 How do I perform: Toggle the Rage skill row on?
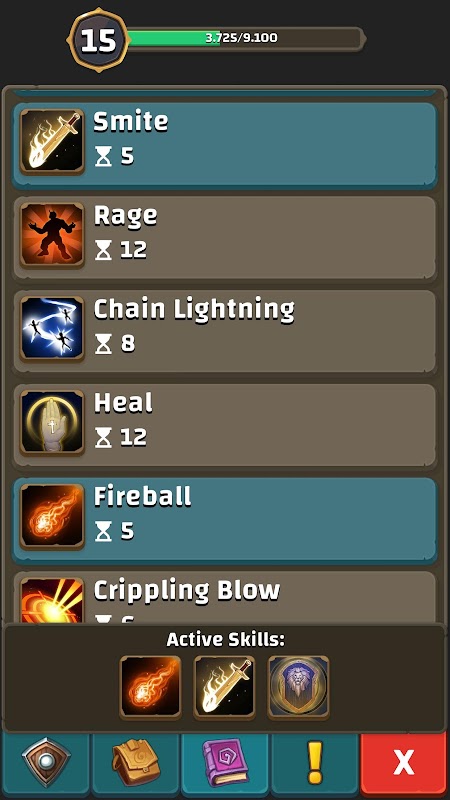point(224,238)
